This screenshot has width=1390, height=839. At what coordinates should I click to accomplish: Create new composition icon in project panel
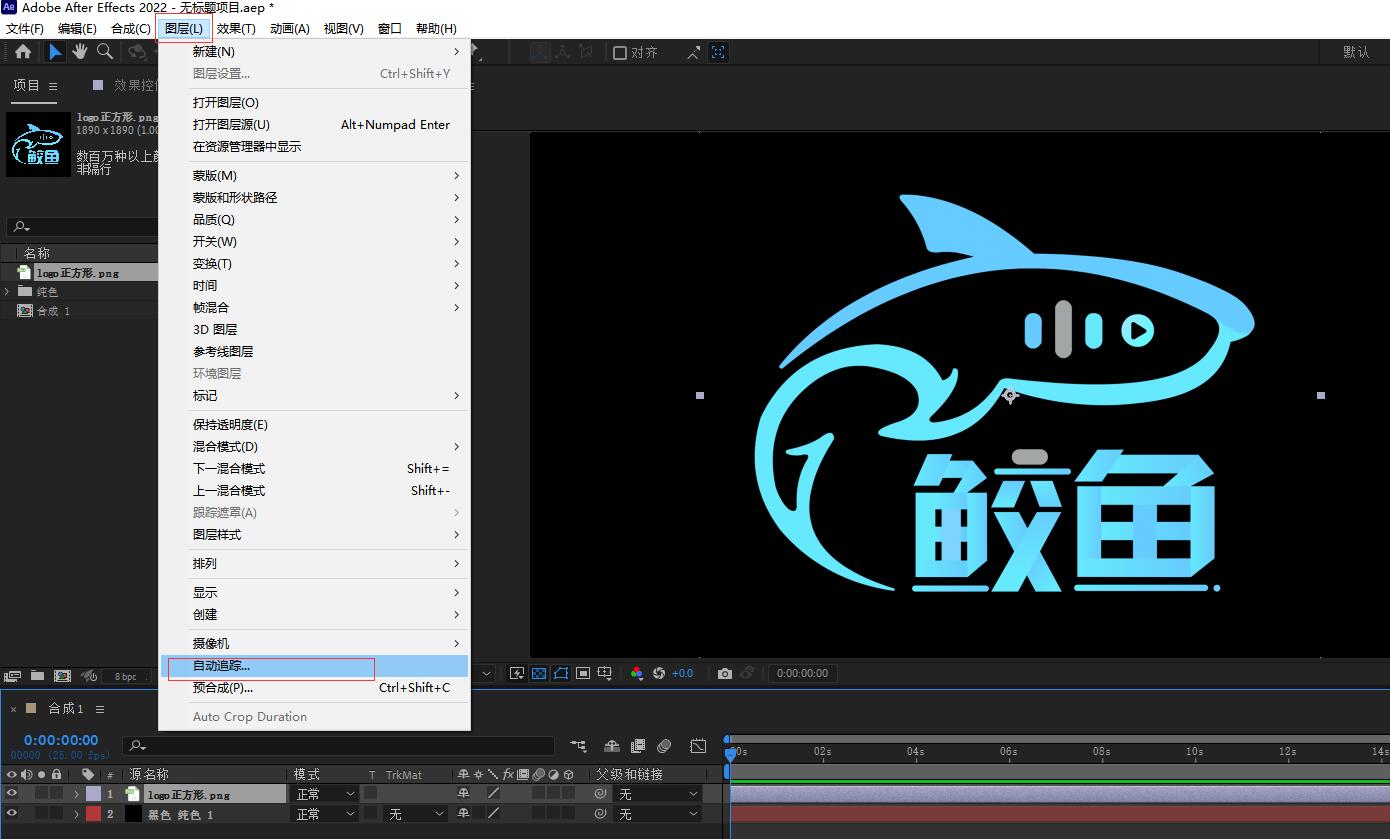(x=62, y=676)
